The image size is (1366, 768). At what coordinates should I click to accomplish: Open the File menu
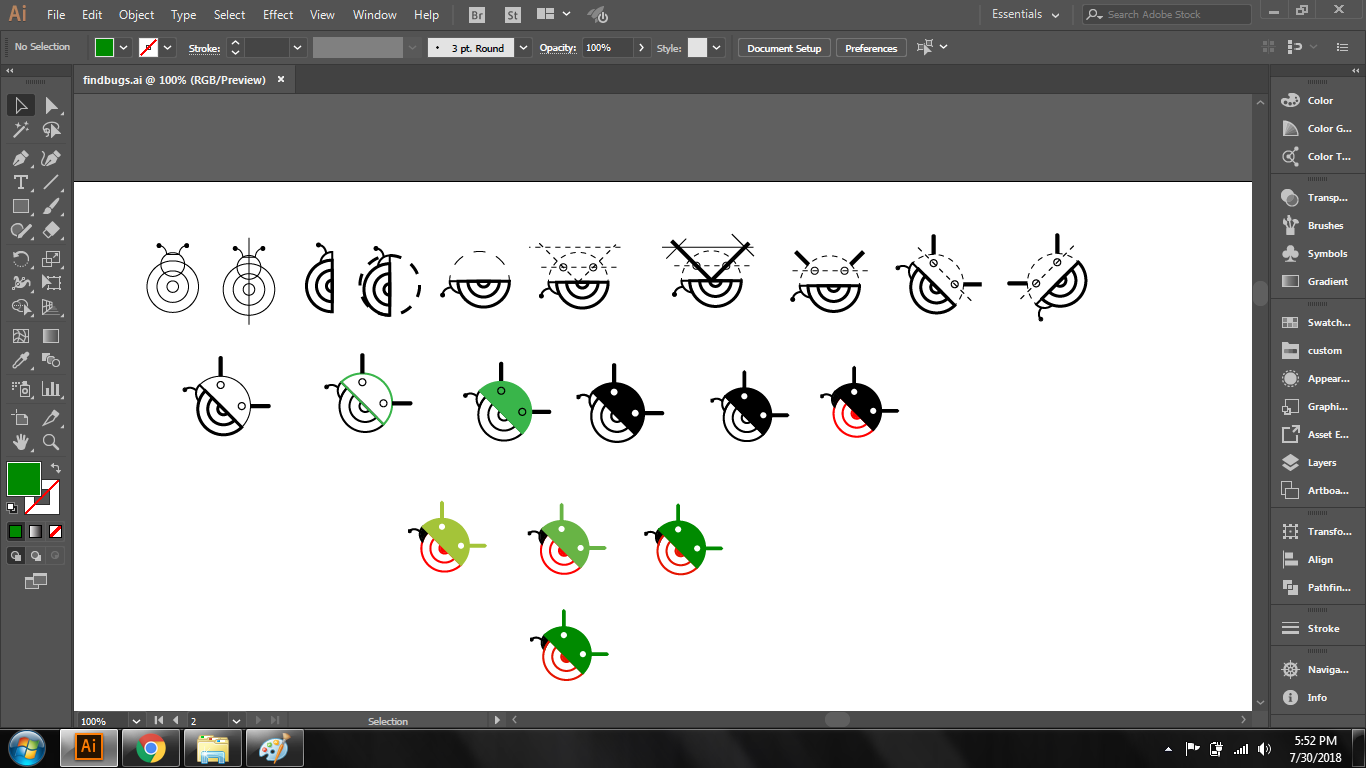point(56,15)
